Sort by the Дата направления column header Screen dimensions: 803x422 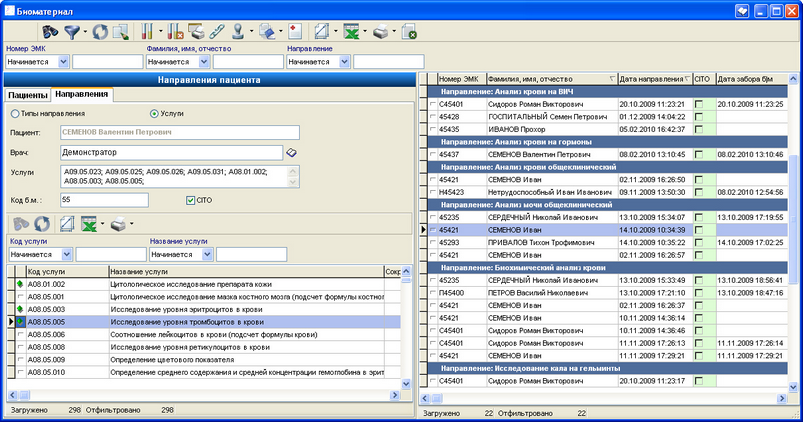coord(655,79)
